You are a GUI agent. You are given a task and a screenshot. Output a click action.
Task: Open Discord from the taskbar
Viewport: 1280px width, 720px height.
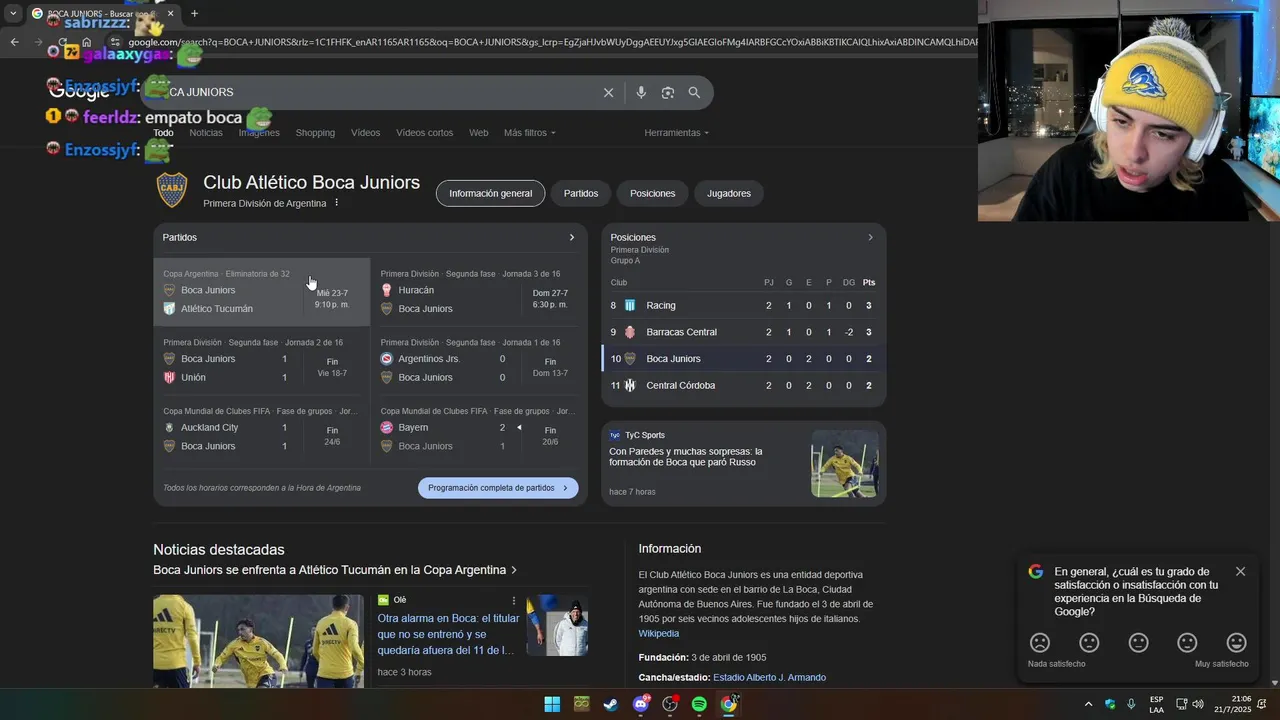coord(640,704)
